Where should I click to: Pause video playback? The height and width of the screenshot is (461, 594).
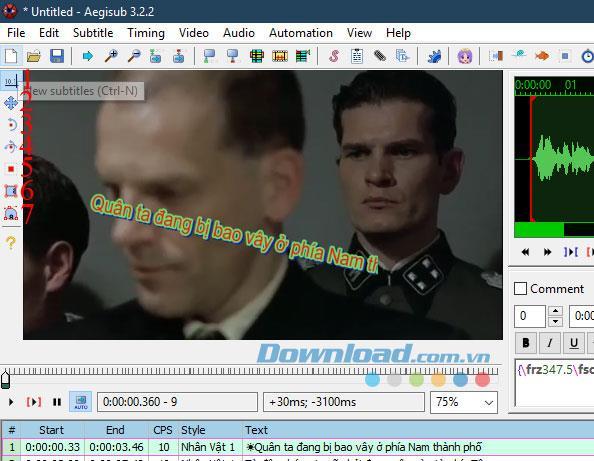[x=57, y=402]
